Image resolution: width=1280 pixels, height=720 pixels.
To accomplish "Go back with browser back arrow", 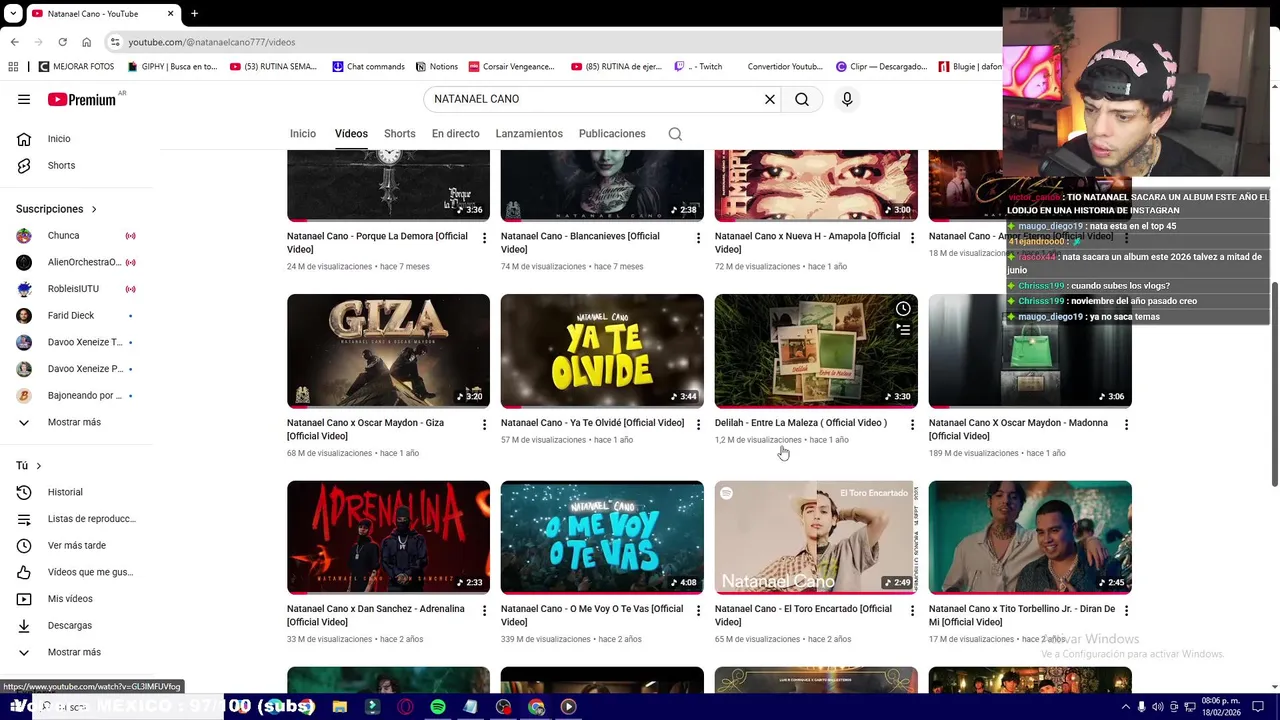I will click(x=15, y=42).
